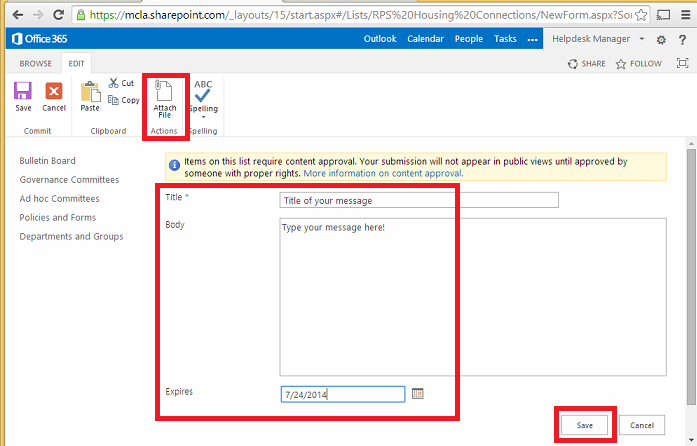Click the browser back arrow
The height and width of the screenshot is (446, 697).
18,15
